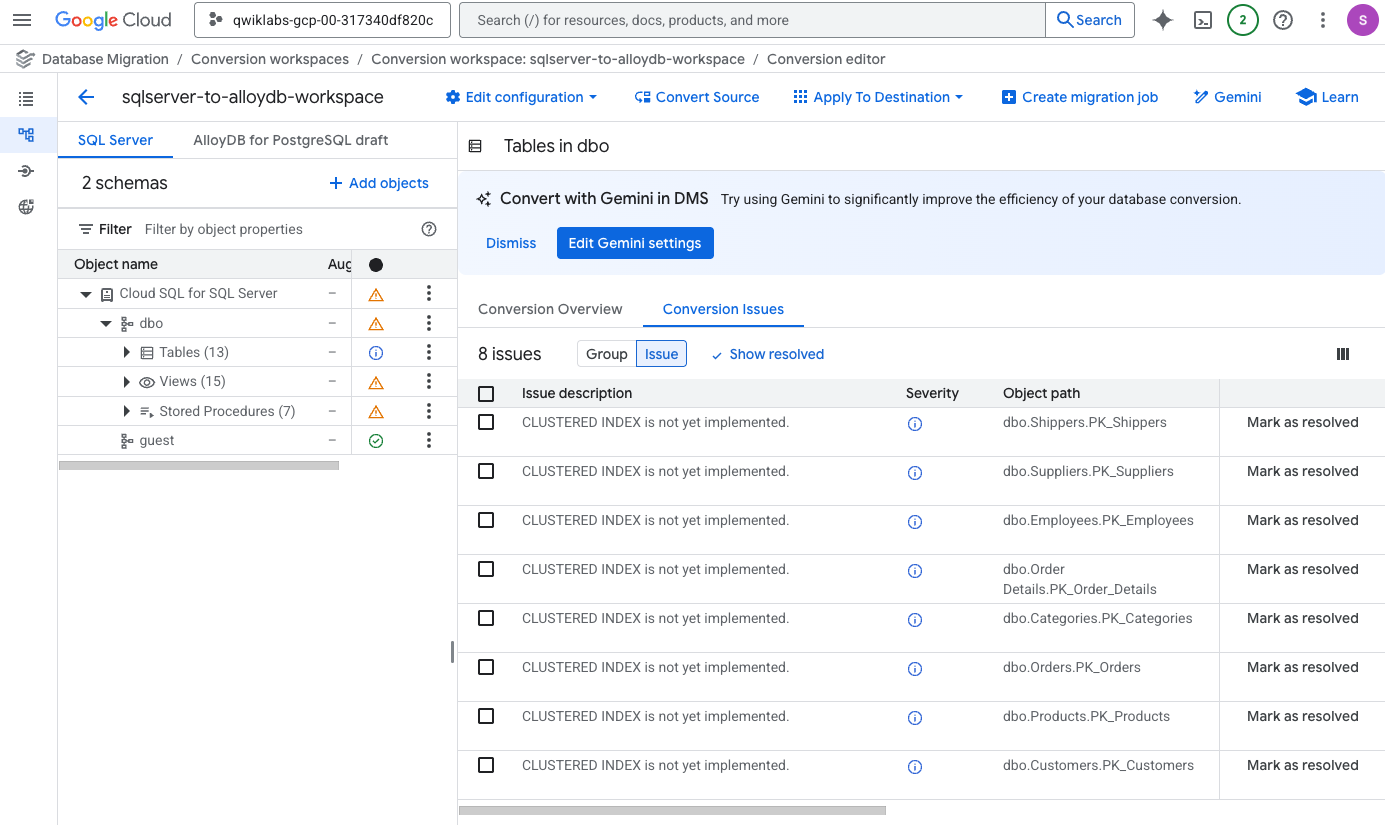Open more actions for Tables (13) row
Screen dimensions: 1385x825
click(429, 352)
